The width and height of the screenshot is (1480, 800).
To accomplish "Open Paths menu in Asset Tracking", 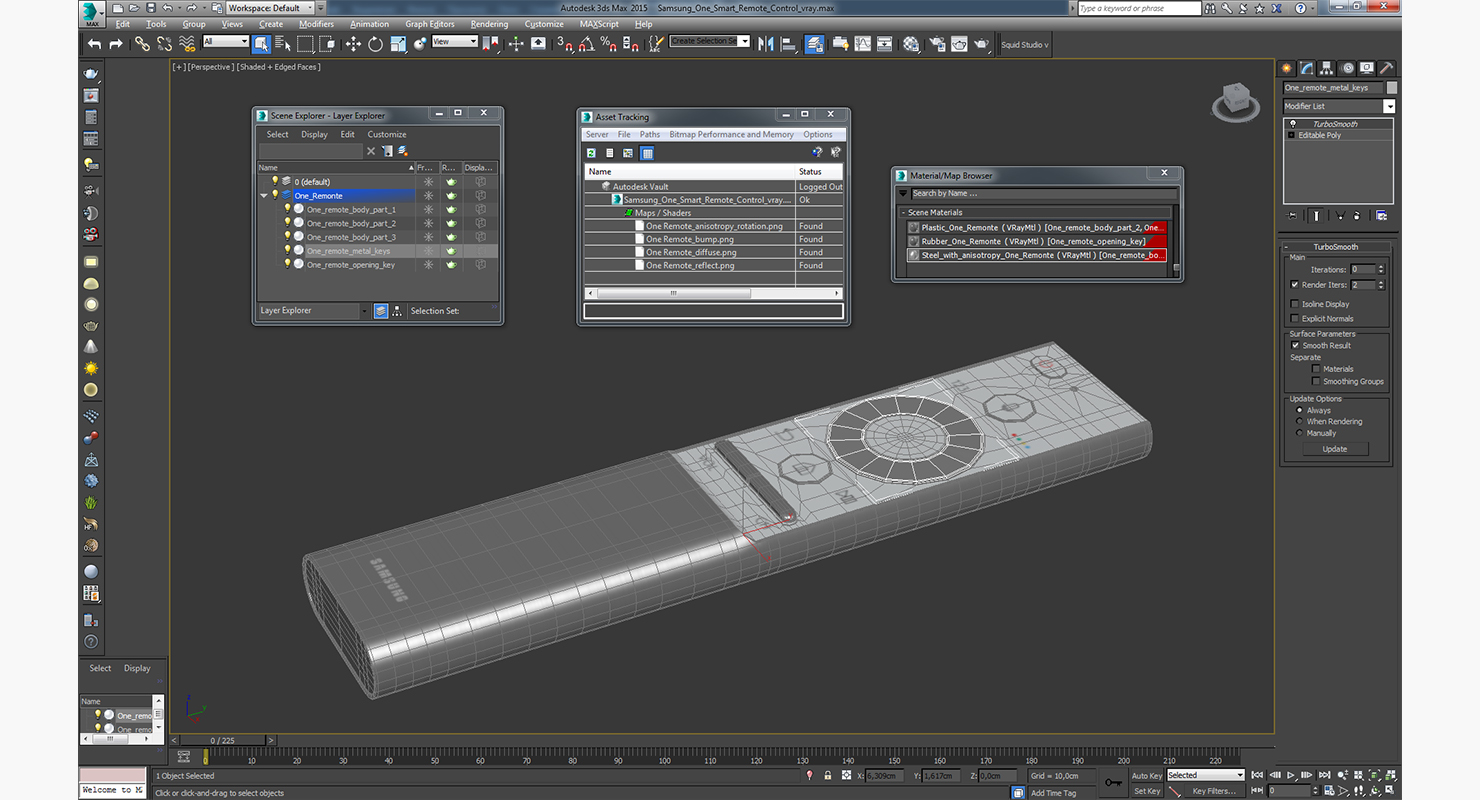I will pos(650,134).
